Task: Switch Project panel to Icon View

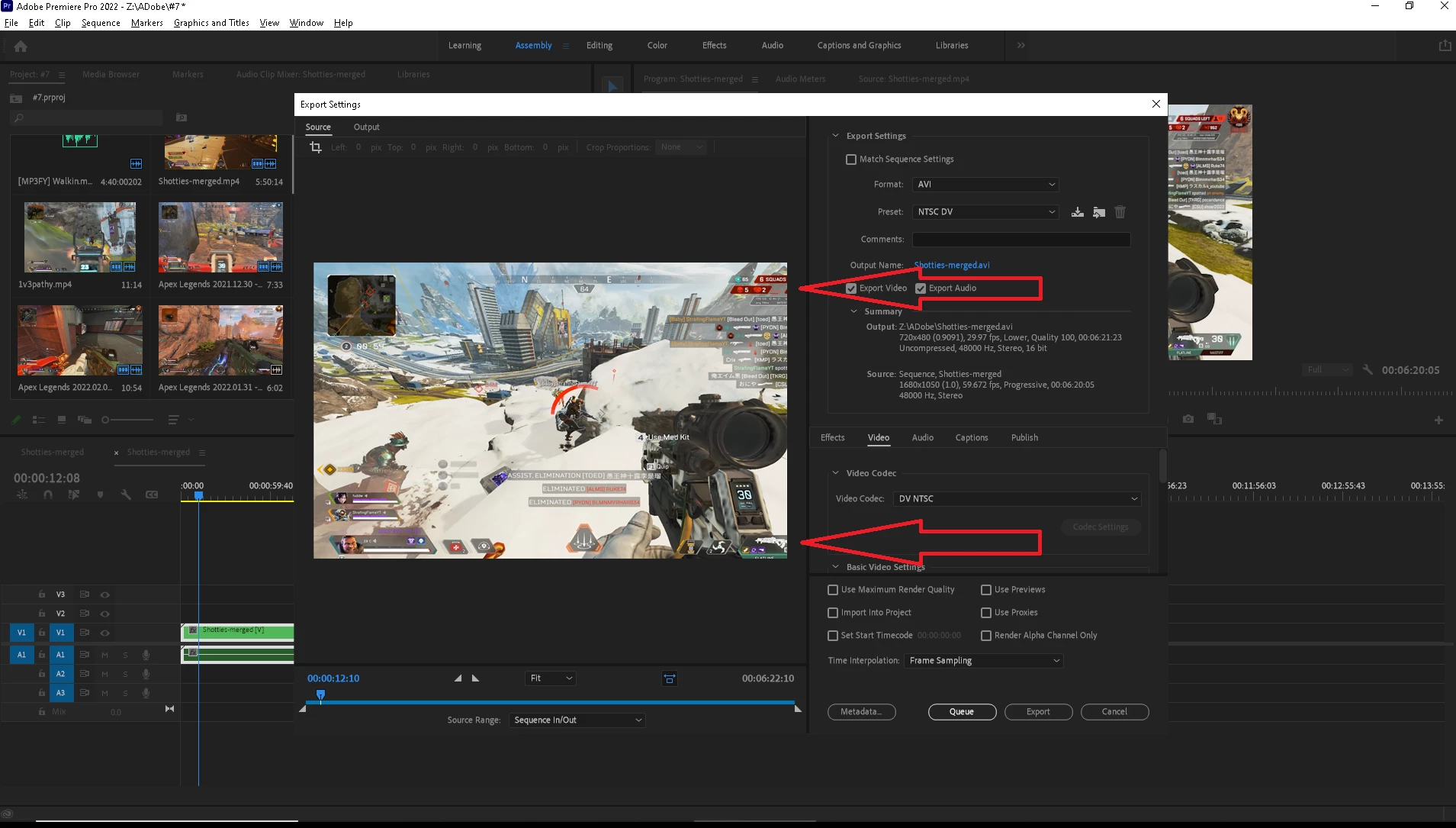Action: click(62, 420)
